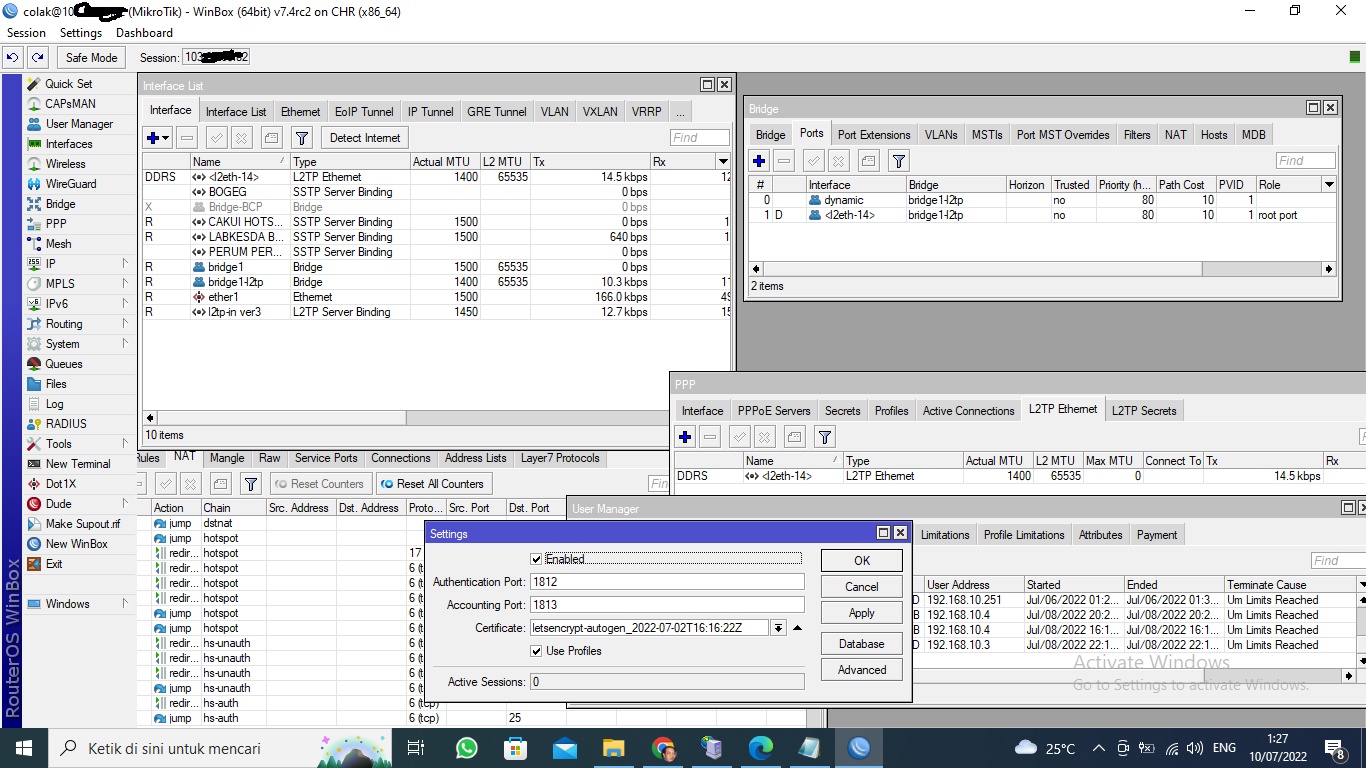This screenshot has width=1366, height=768.
Task: Click the filter funnel icon in Interface List
Action: click(302, 138)
